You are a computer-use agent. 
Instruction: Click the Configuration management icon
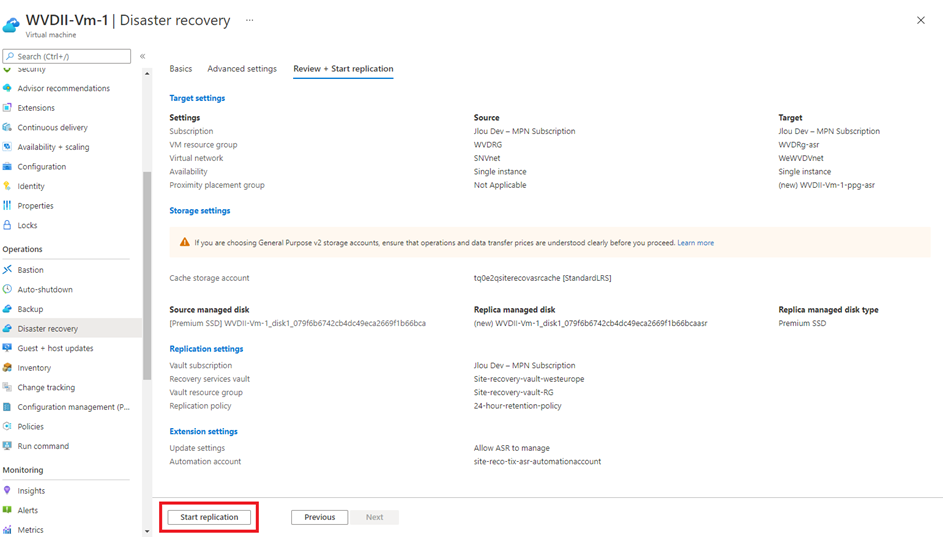(7, 407)
